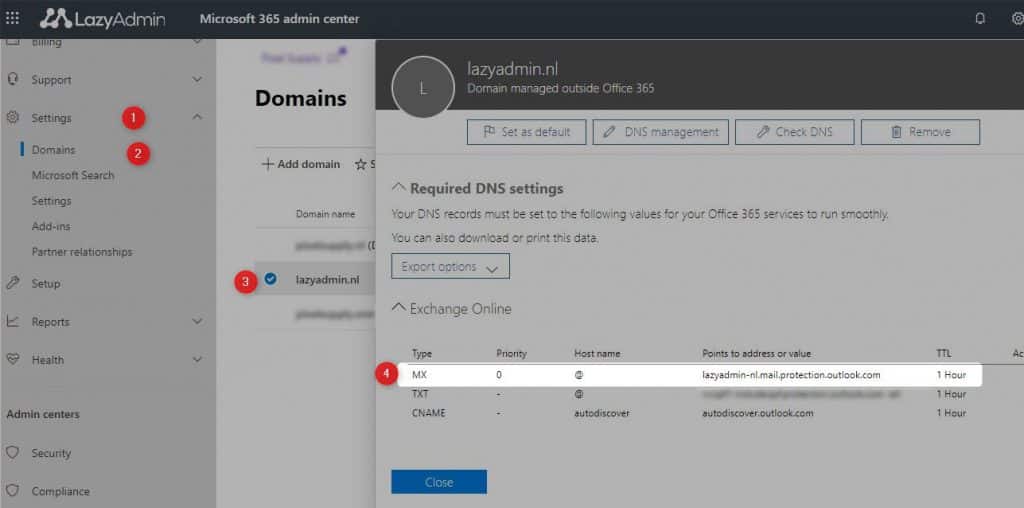Click the Health heart icon

12,360
